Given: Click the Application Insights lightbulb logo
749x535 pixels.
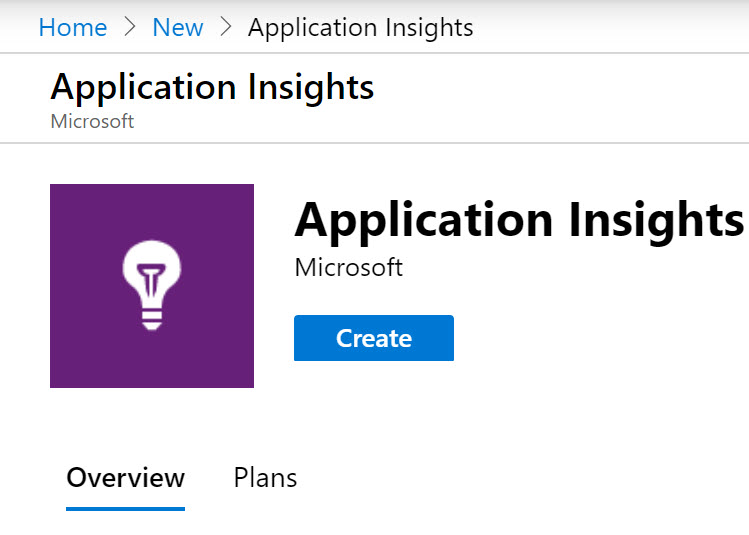Looking at the screenshot, I should [x=152, y=272].
